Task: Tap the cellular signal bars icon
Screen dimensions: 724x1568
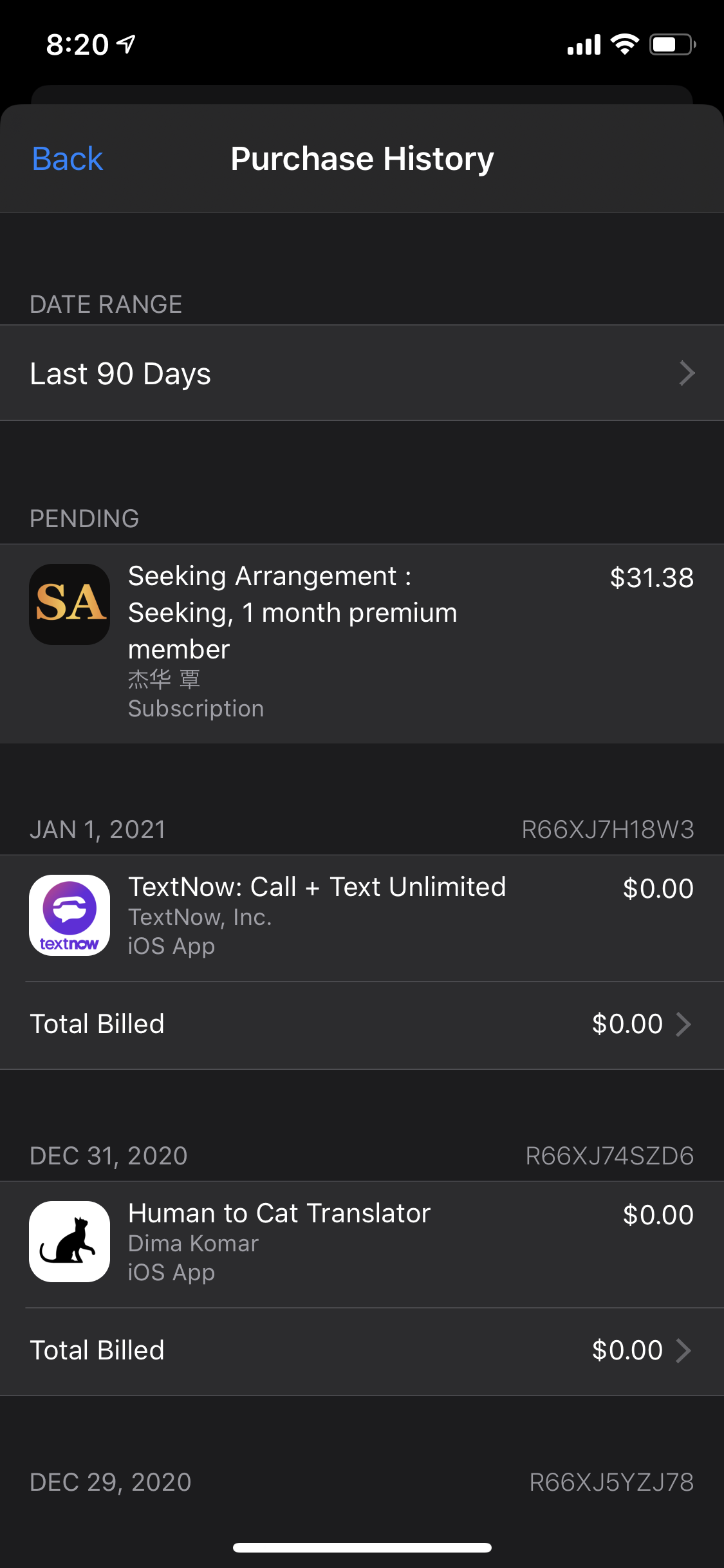Action: pyautogui.click(x=584, y=45)
